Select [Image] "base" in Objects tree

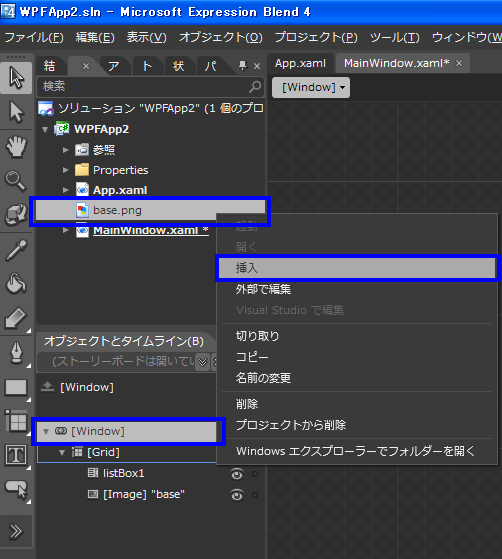(x=144, y=494)
